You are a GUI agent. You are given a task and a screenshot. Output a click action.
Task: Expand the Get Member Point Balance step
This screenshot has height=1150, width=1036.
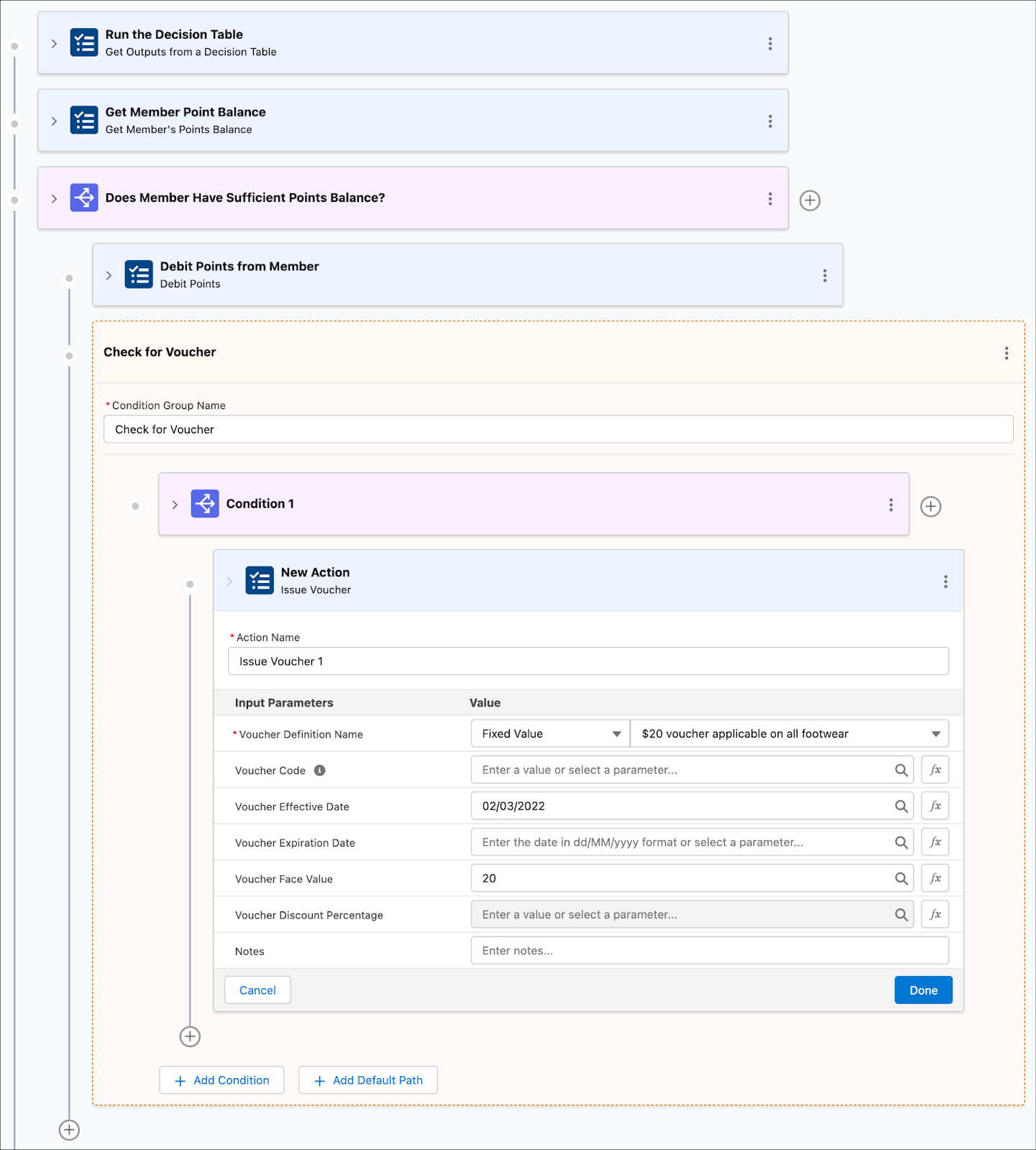tap(54, 121)
